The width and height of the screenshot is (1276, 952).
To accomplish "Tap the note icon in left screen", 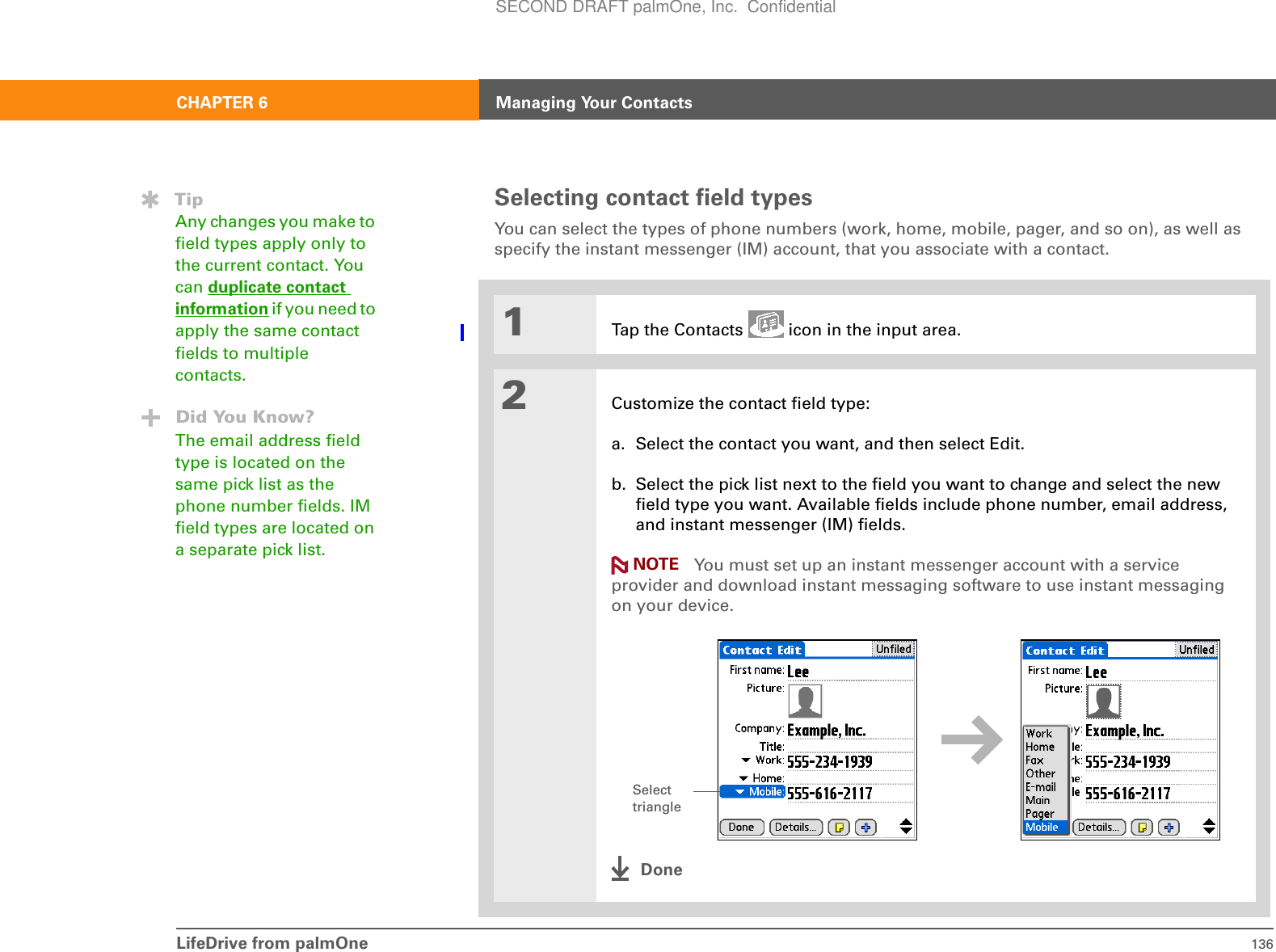I will [x=839, y=827].
